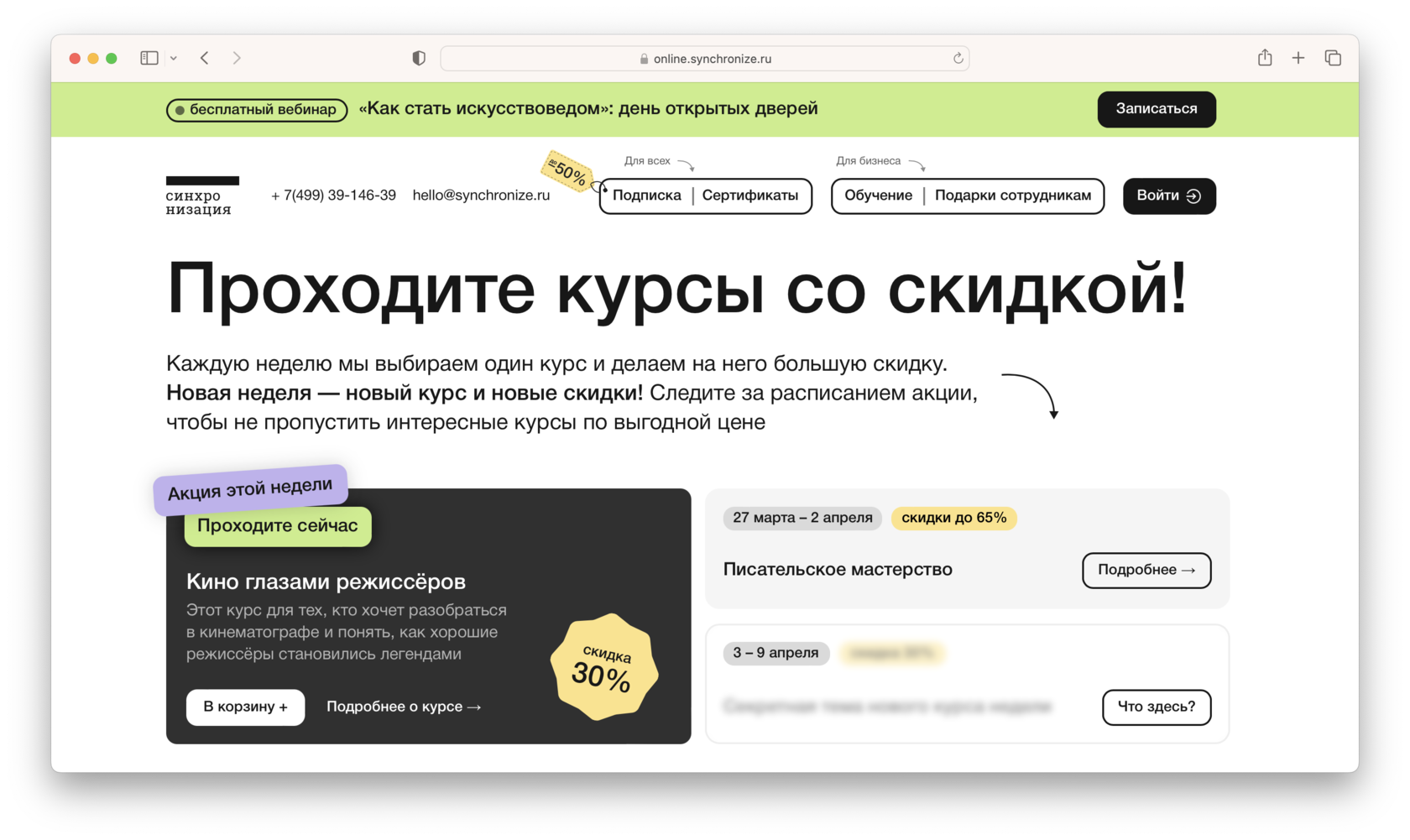This screenshot has height=840, width=1410.
Task: Click the Войти login button
Action: click(1169, 196)
